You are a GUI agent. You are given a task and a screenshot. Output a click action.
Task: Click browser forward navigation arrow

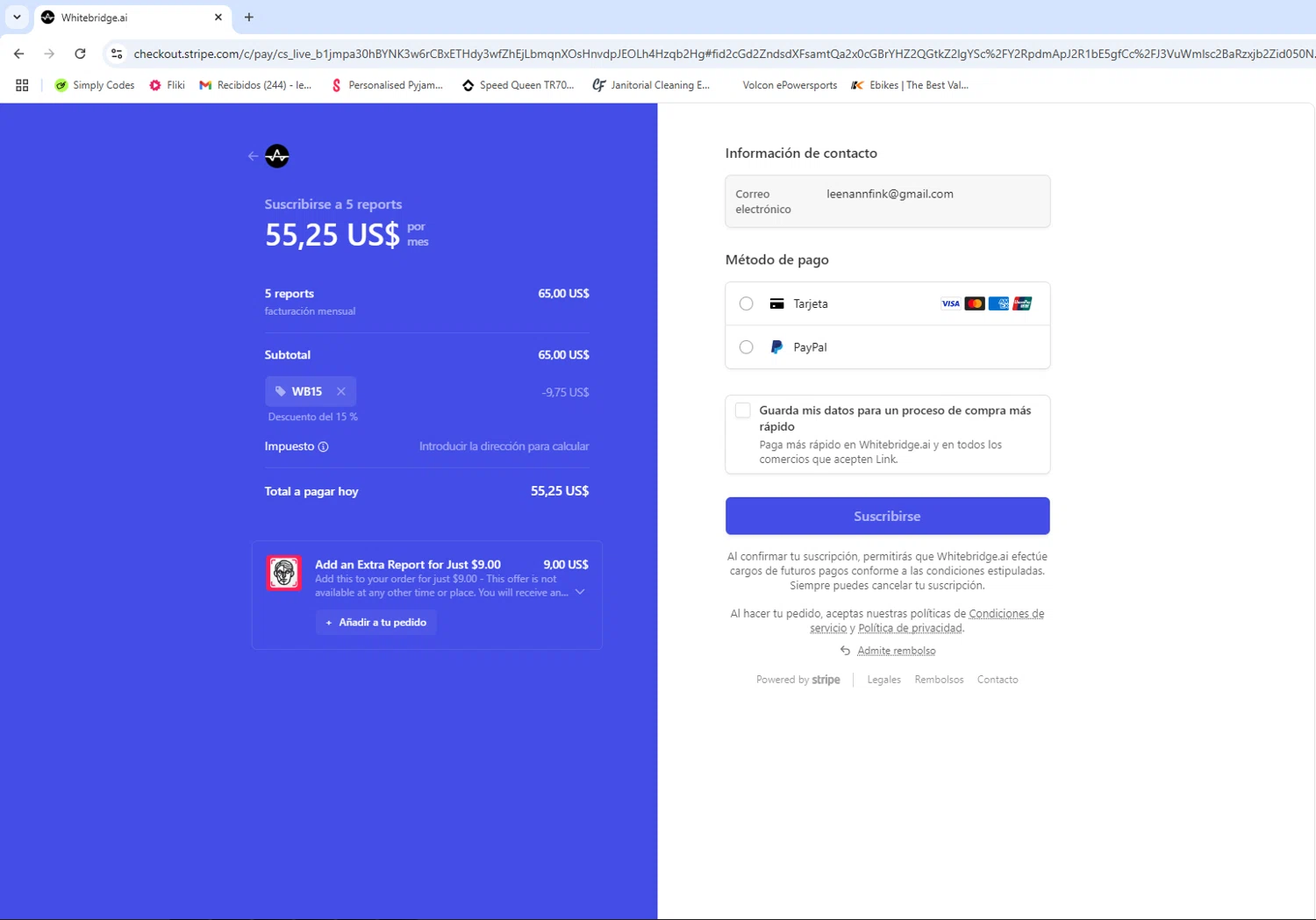49,53
